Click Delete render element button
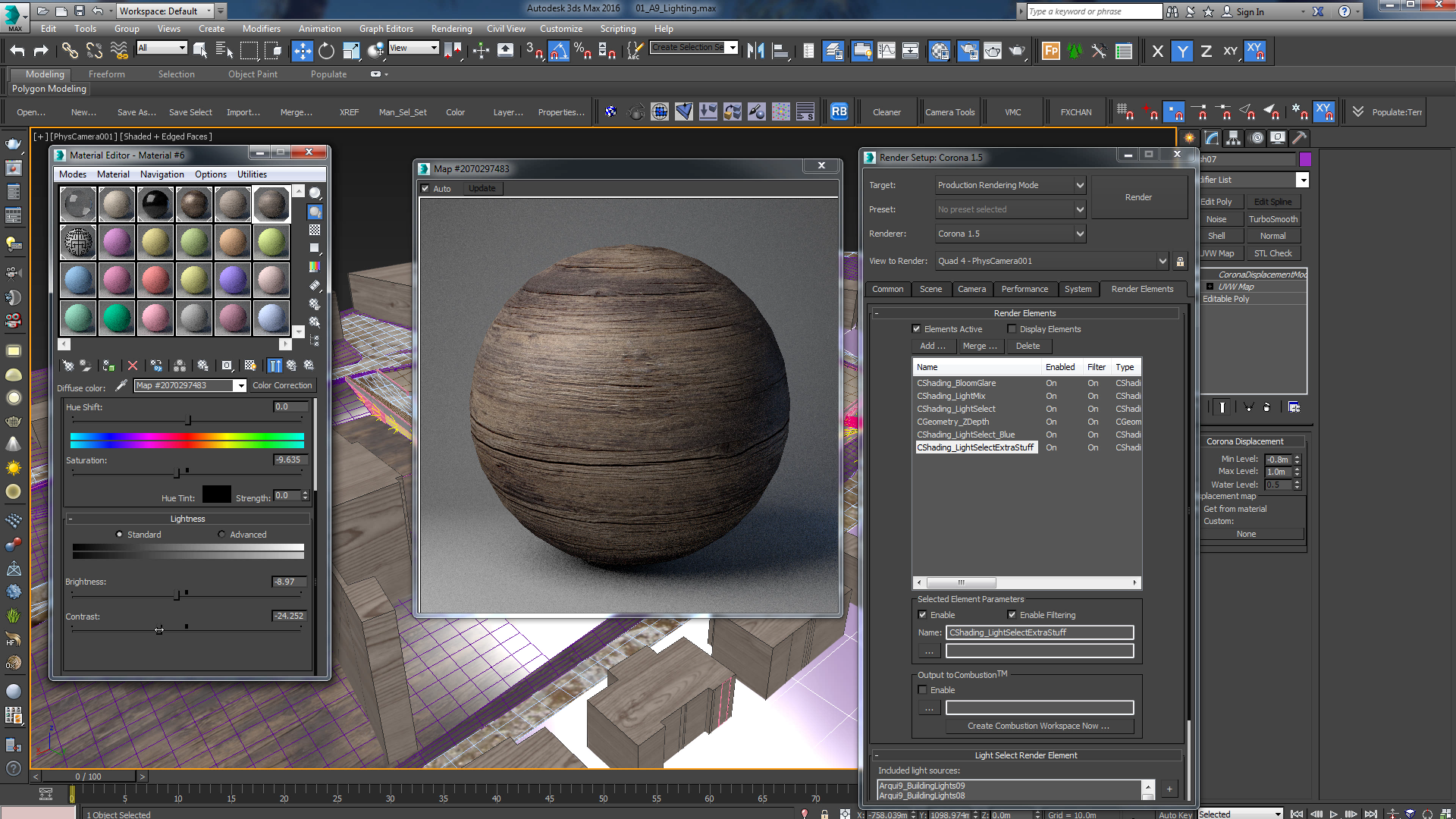This screenshot has height=819, width=1456. point(1028,347)
